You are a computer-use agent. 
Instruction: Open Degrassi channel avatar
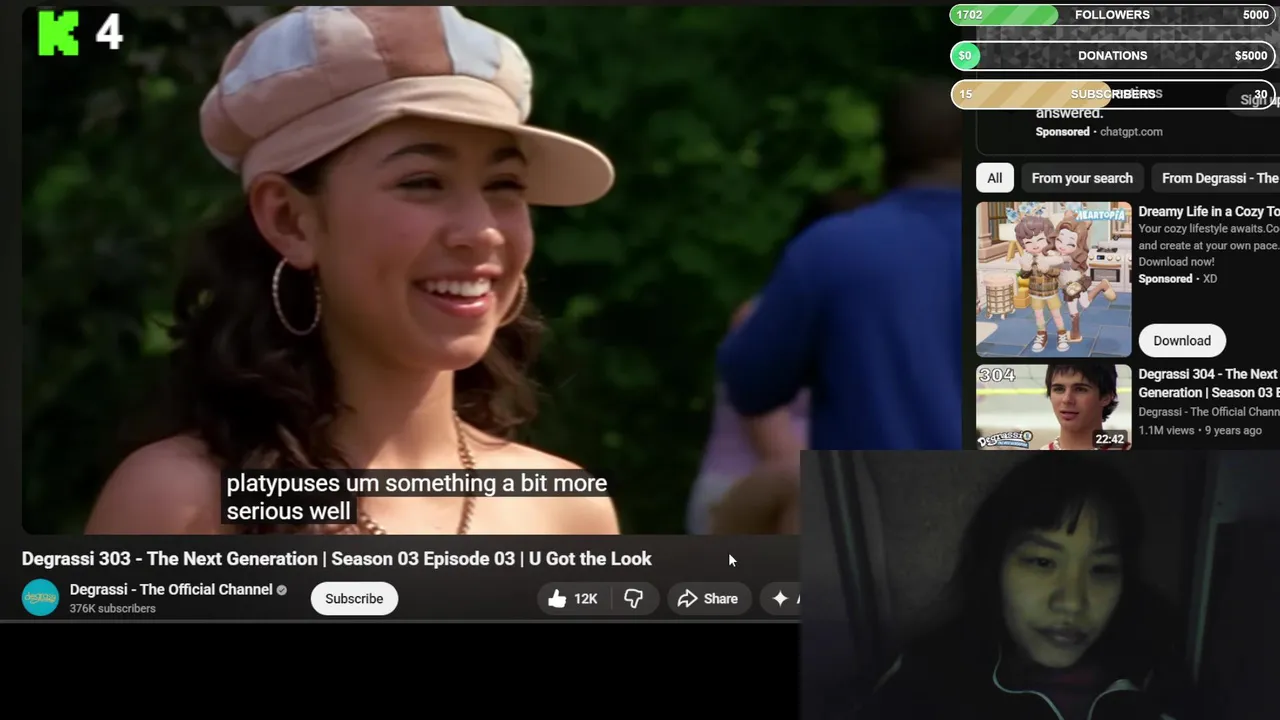pyautogui.click(x=41, y=597)
